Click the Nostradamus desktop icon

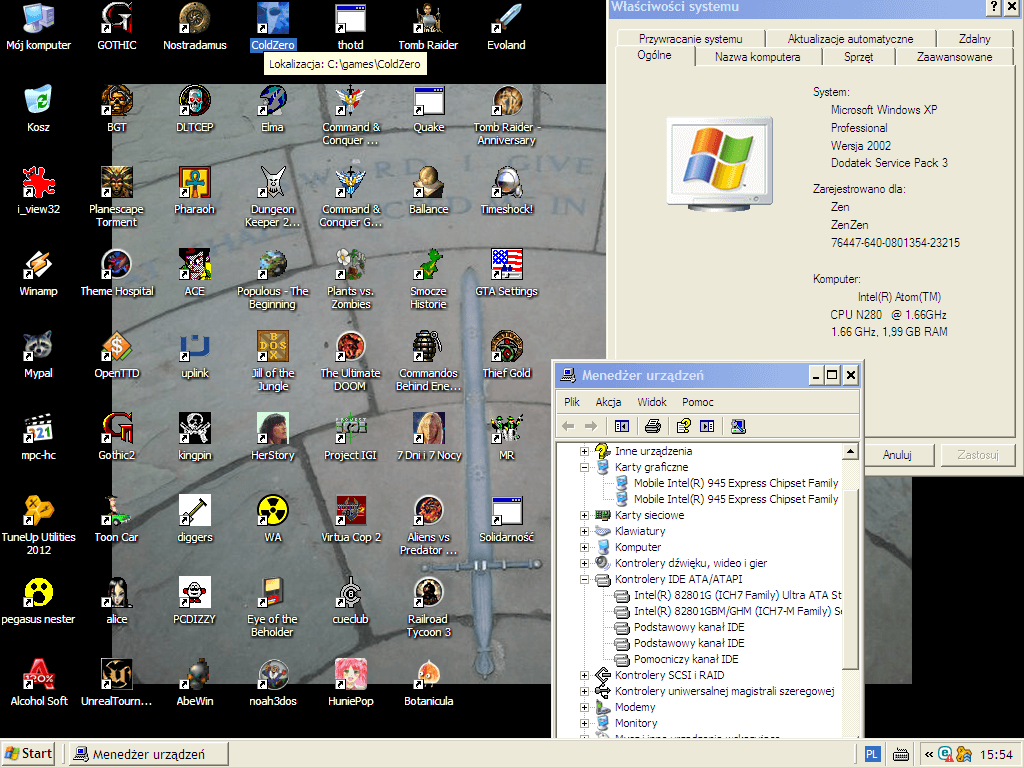coord(195,26)
